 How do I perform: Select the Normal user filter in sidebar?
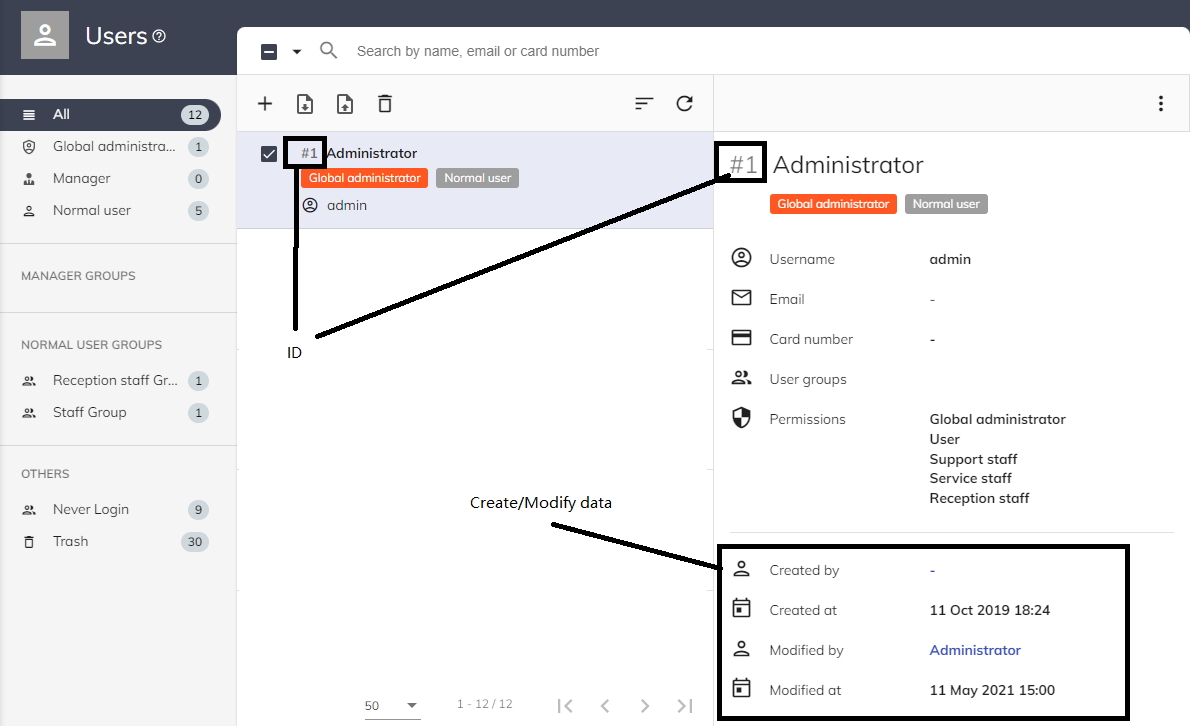point(92,211)
